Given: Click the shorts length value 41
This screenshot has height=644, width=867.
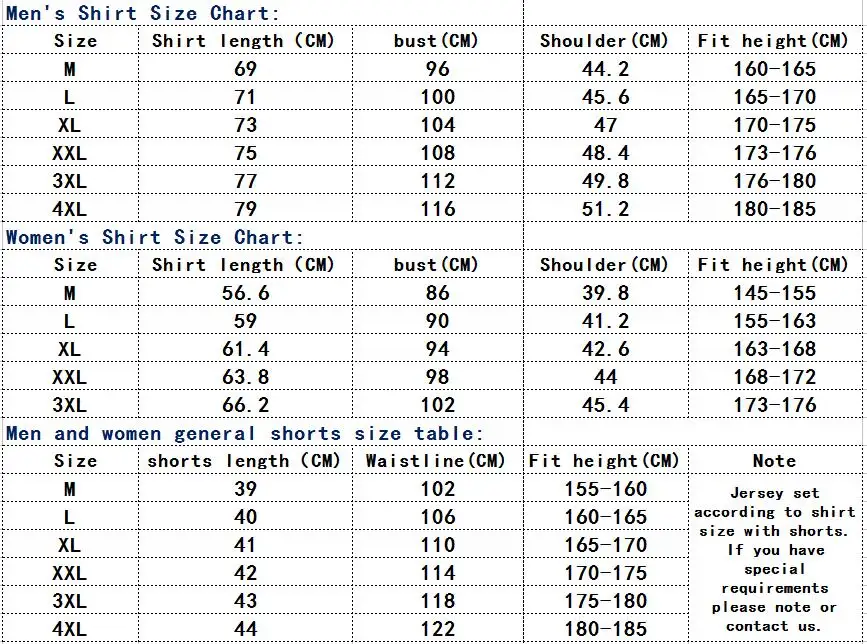Looking at the screenshot, I should click(246, 545).
